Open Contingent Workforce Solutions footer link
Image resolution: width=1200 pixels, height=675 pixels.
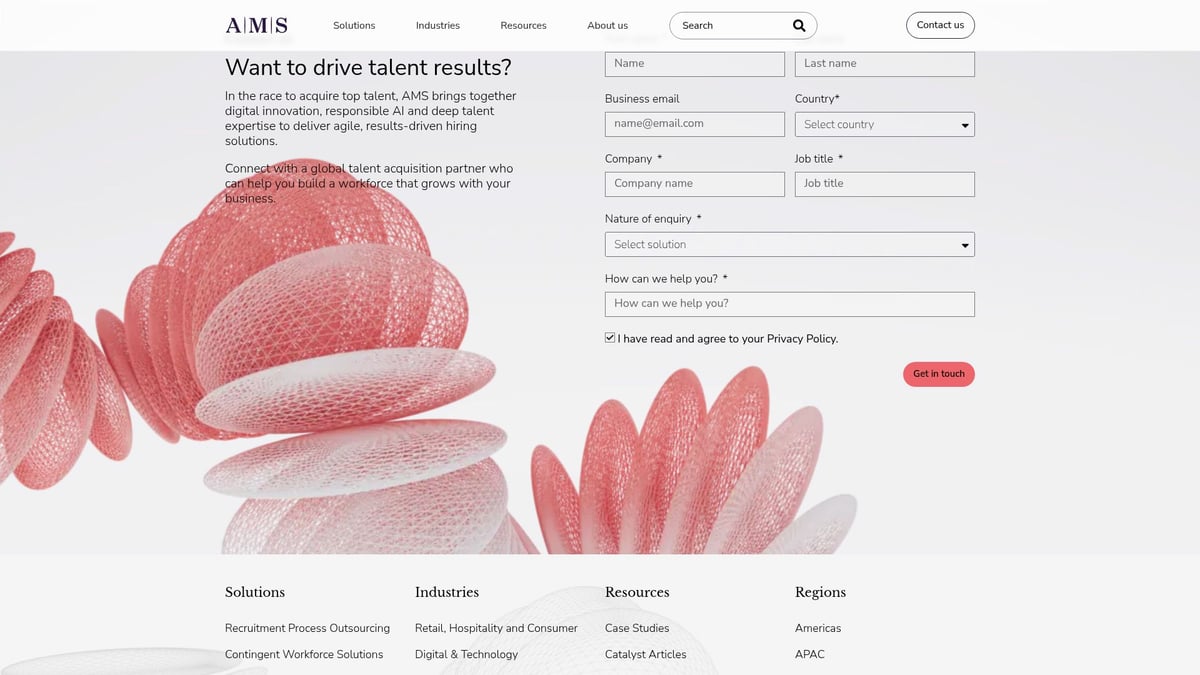click(x=303, y=654)
